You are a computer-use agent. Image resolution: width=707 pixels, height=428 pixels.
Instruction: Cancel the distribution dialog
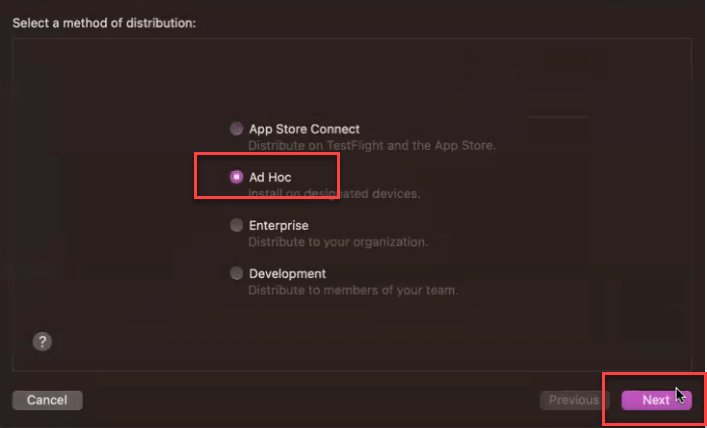click(x=47, y=400)
